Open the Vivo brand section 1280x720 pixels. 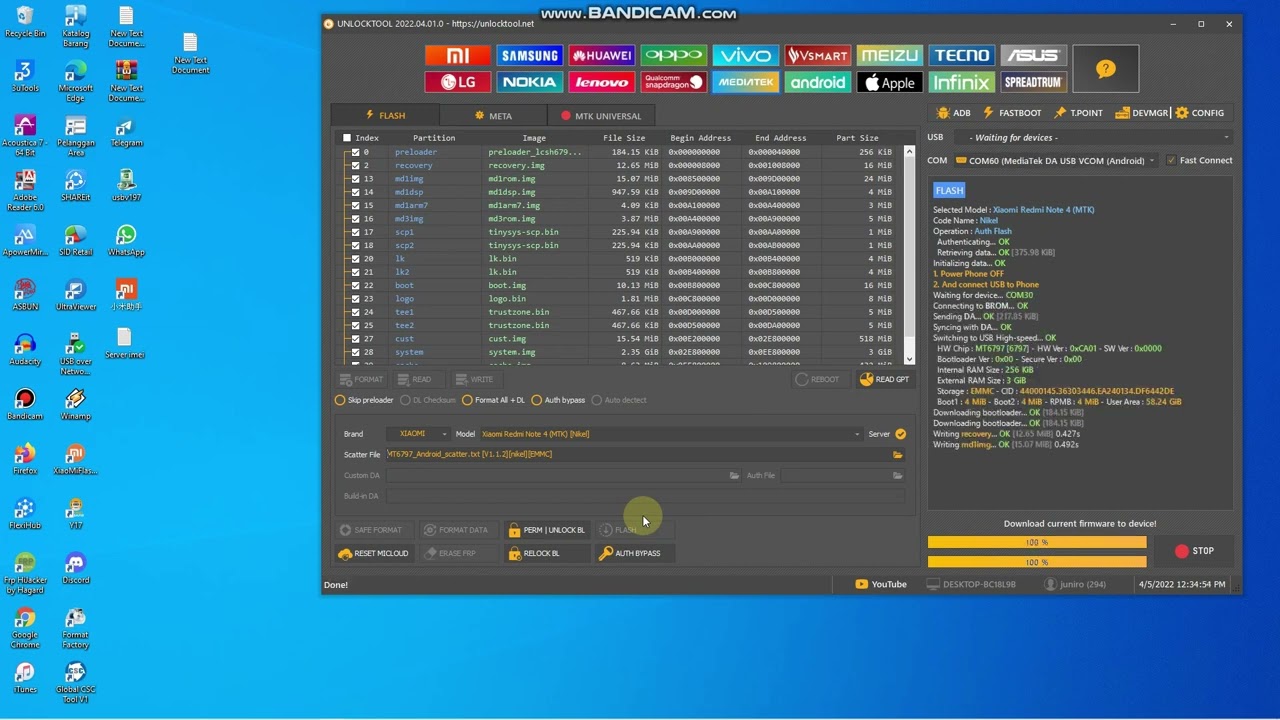tap(745, 56)
